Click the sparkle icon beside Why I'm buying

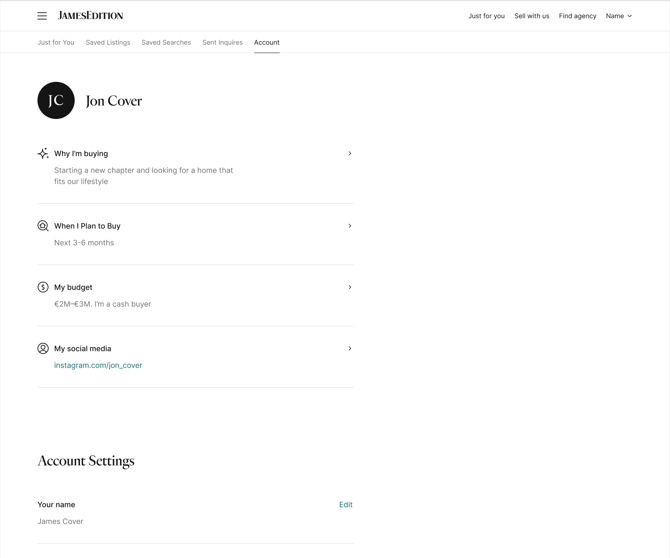(43, 154)
